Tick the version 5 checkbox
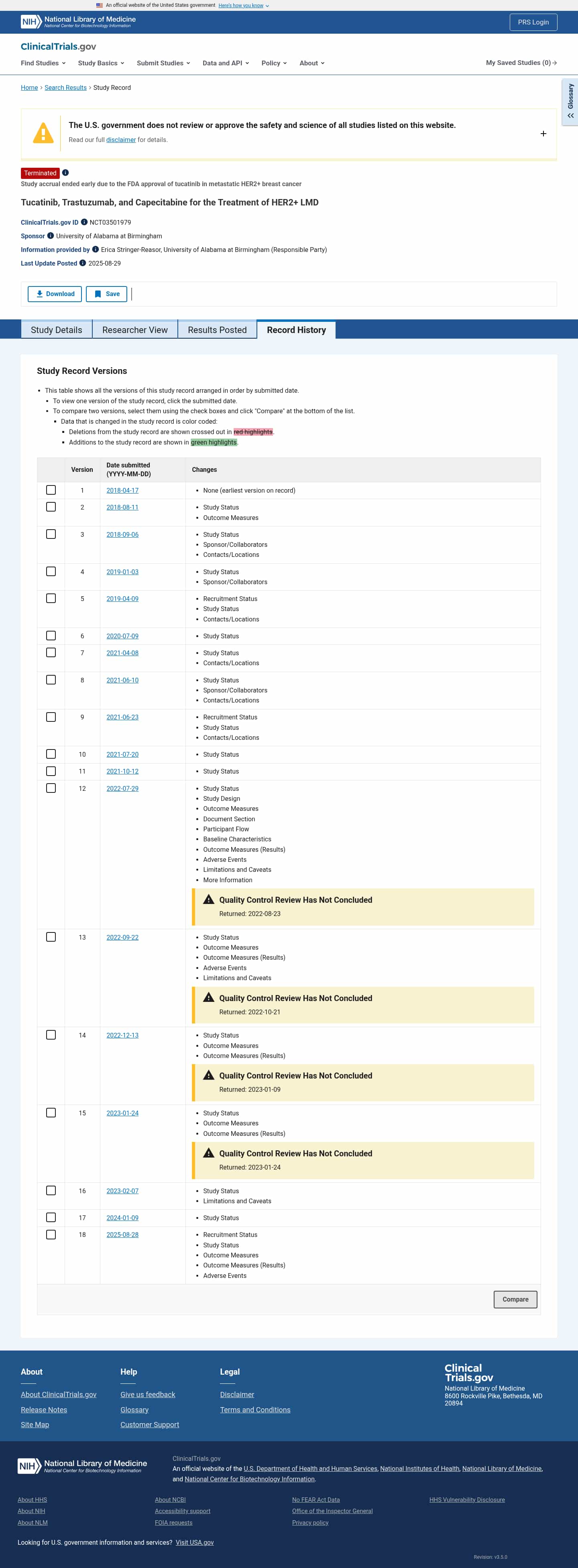 tap(51, 598)
